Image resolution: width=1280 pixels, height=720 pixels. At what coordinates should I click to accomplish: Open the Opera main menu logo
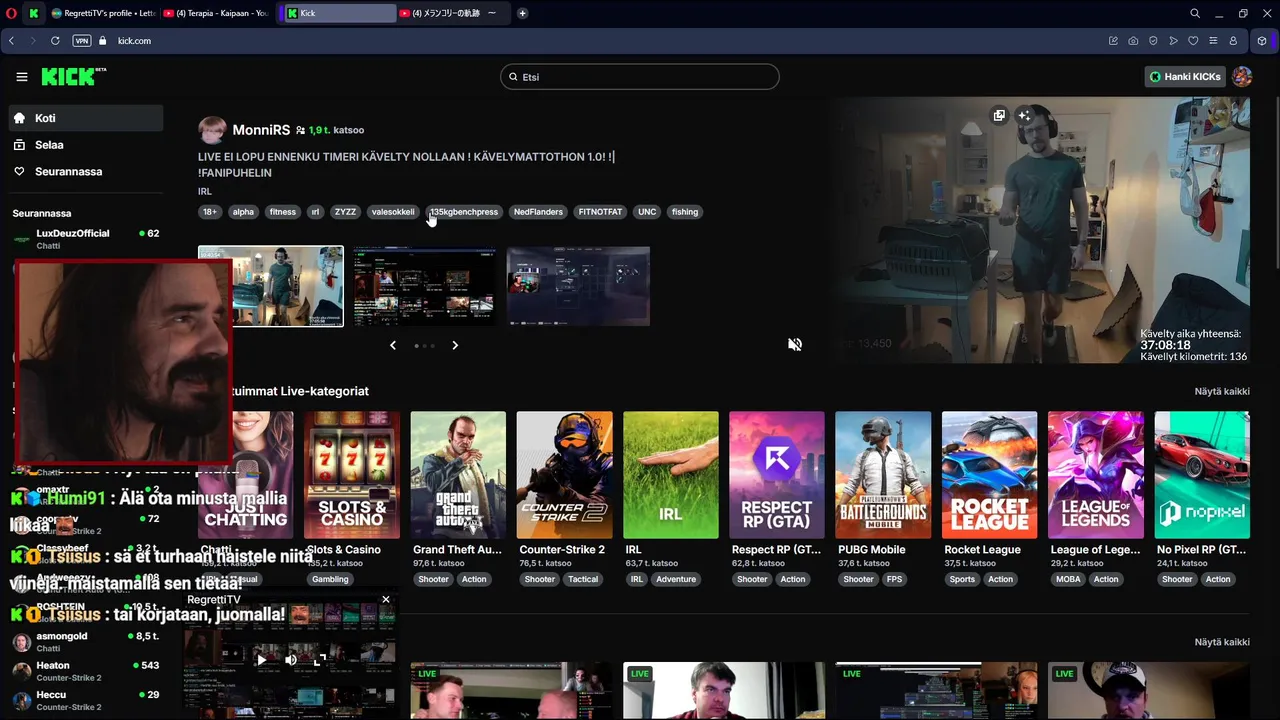[x=11, y=13]
